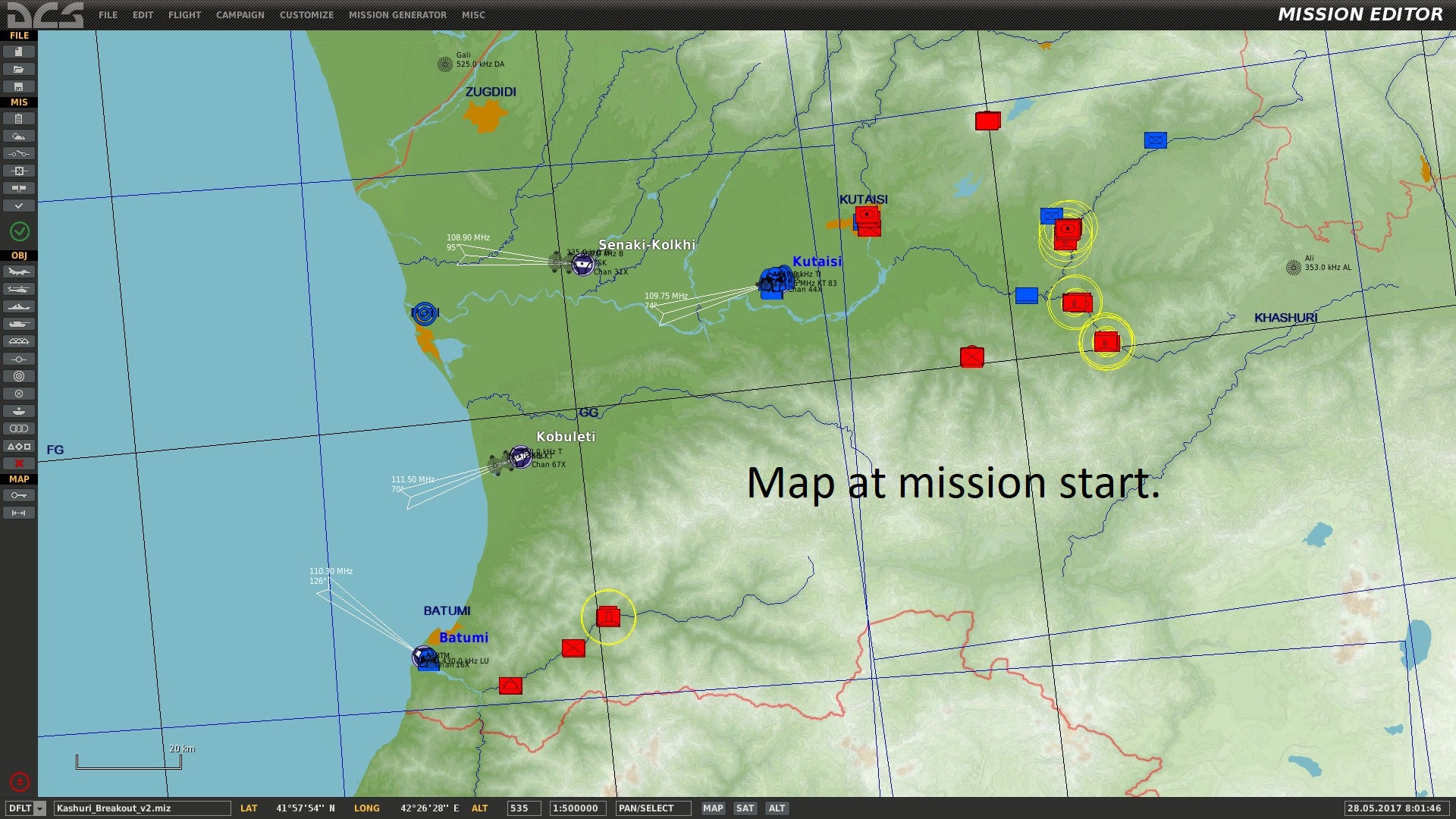Screen dimensions: 1456x819
Task: Select the blue unit group at Kutaisi airfield
Action: 773,282
